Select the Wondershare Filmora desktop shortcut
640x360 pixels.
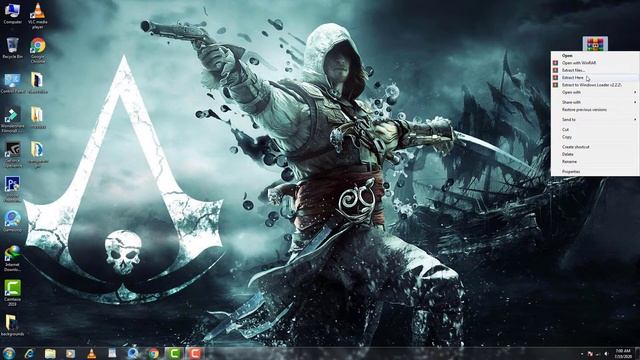point(12,120)
